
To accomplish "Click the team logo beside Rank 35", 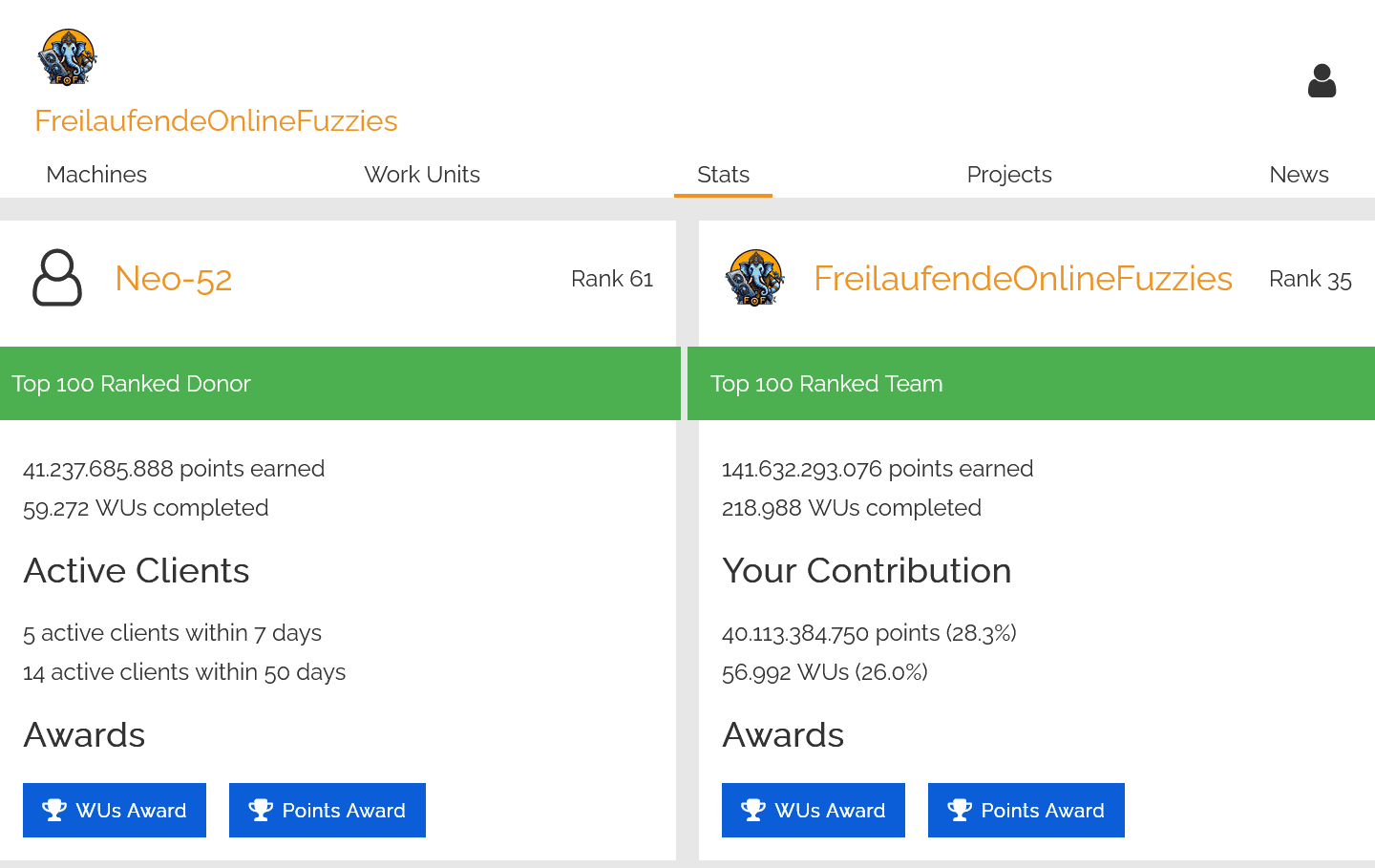I will 755,278.
